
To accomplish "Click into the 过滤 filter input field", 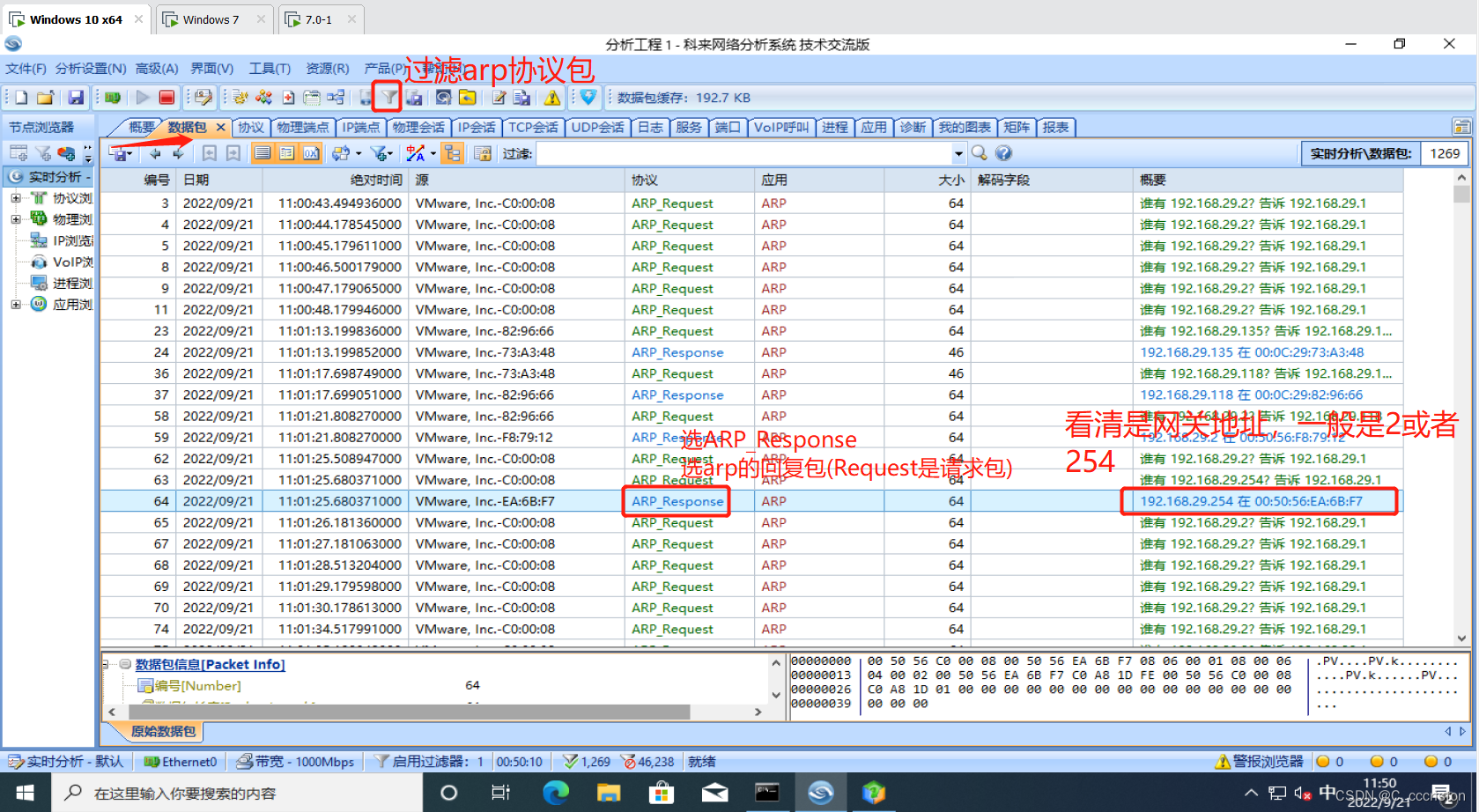I will pyautogui.click(x=744, y=154).
